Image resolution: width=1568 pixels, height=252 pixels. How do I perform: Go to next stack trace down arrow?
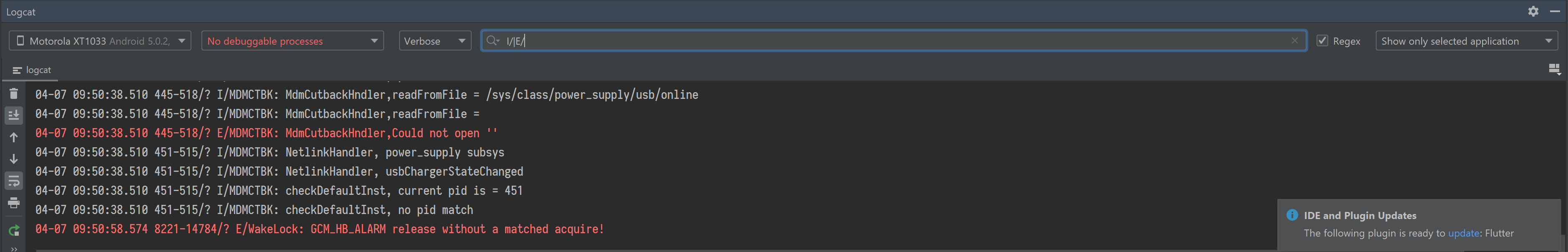pyautogui.click(x=13, y=159)
